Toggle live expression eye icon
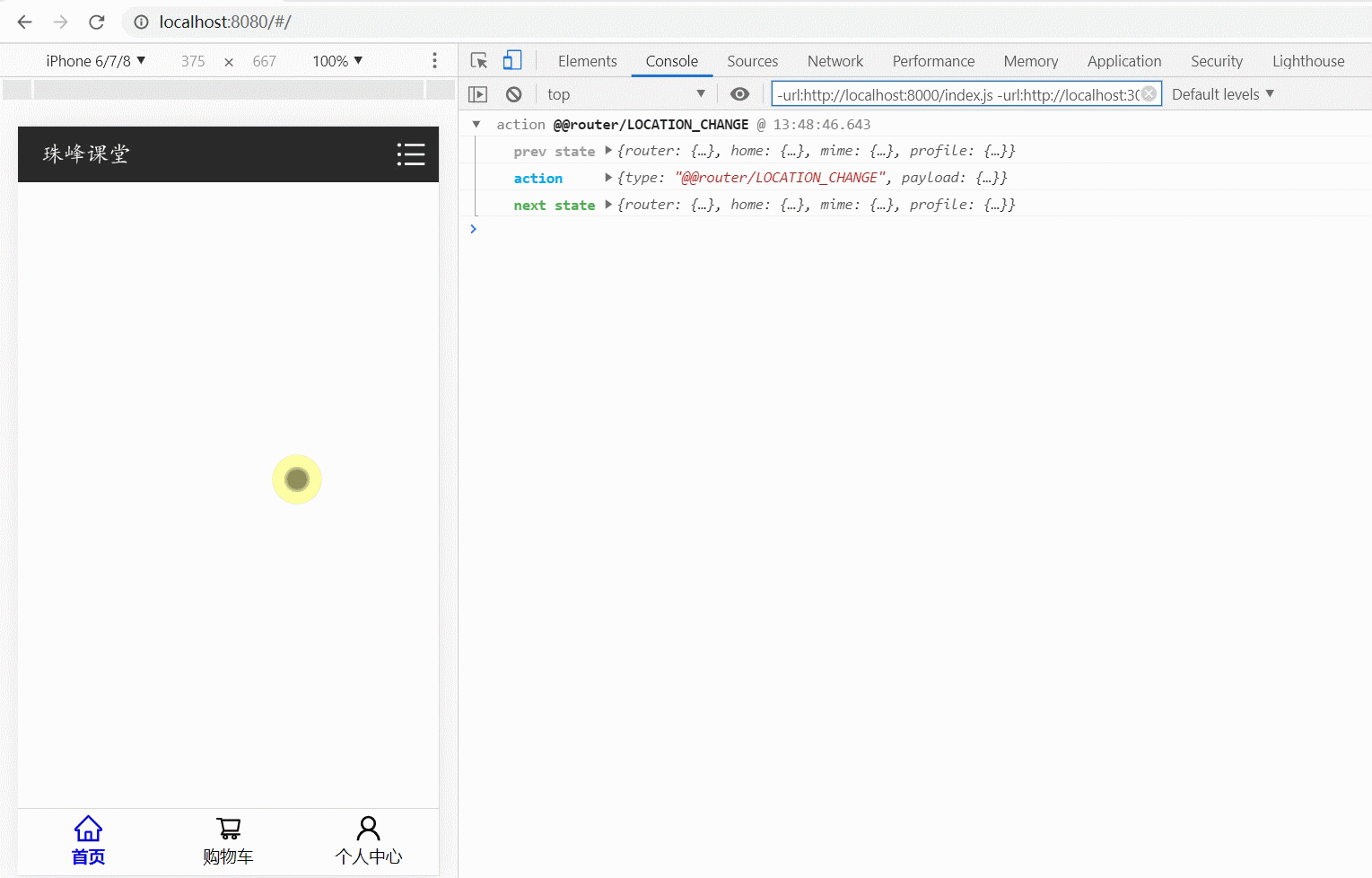The image size is (1372, 878). click(x=739, y=94)
